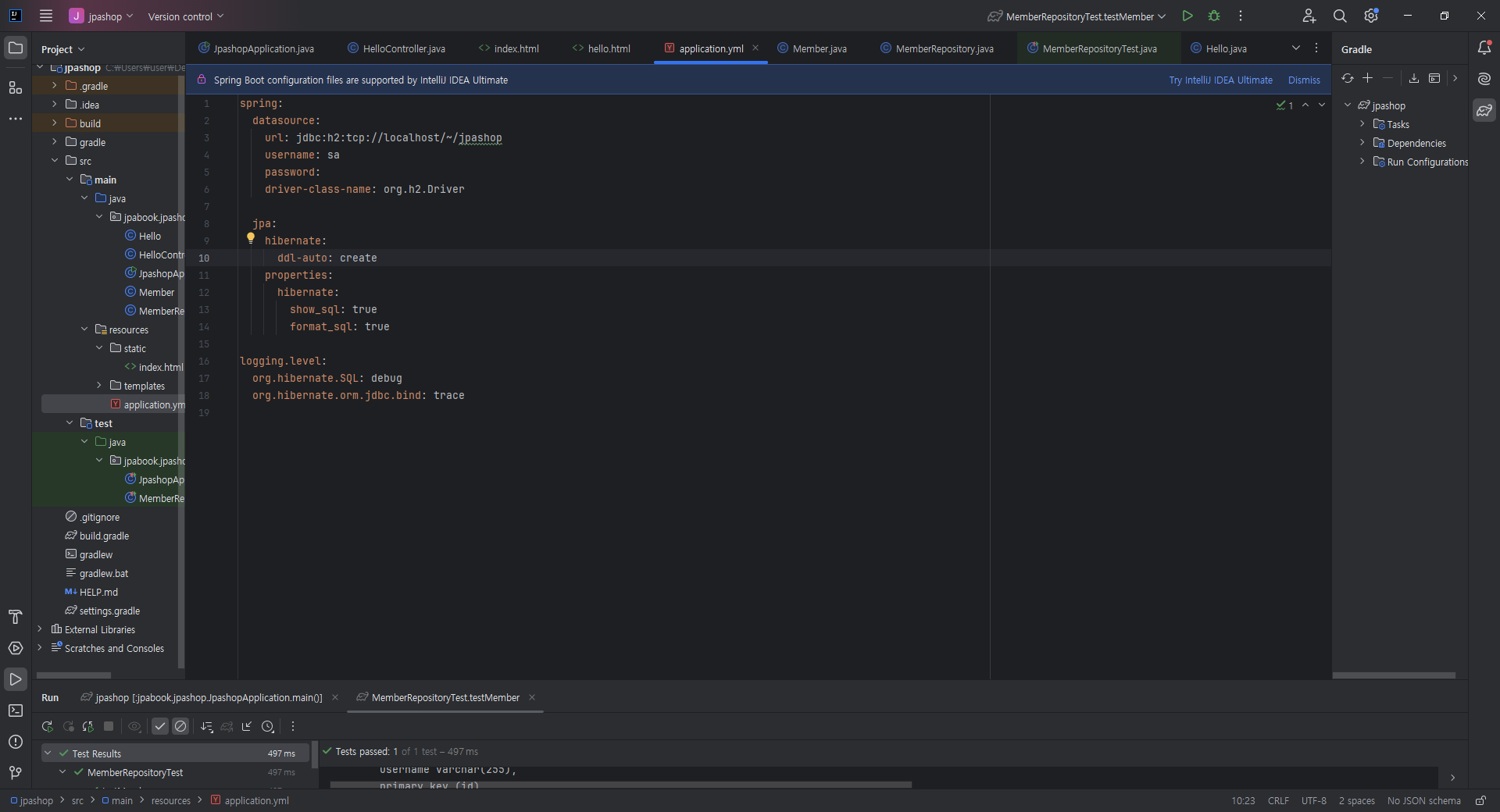Download sources in Gradle panel
1500x812 pixels.
[1414, 78]
